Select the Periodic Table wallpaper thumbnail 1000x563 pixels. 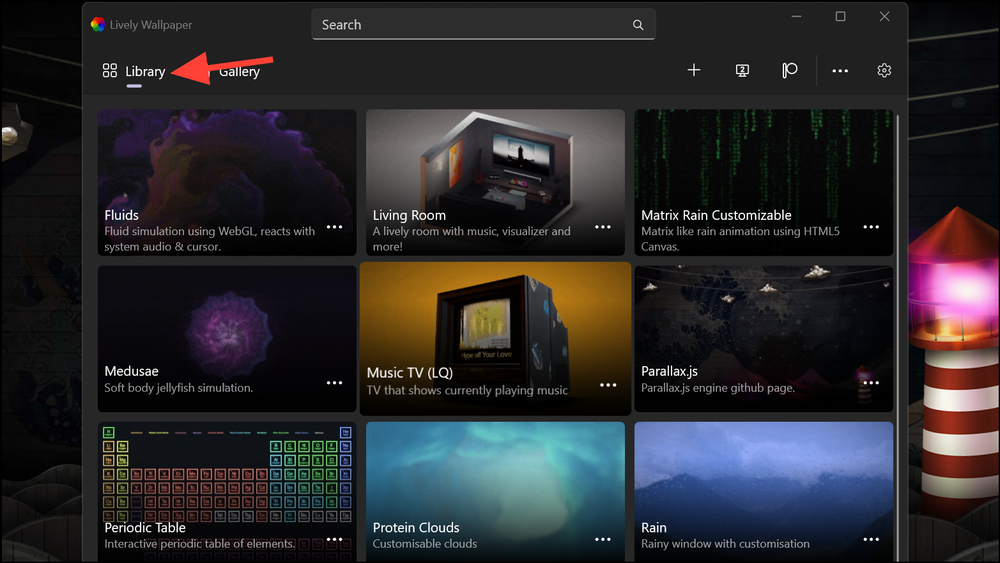point(227,480)
